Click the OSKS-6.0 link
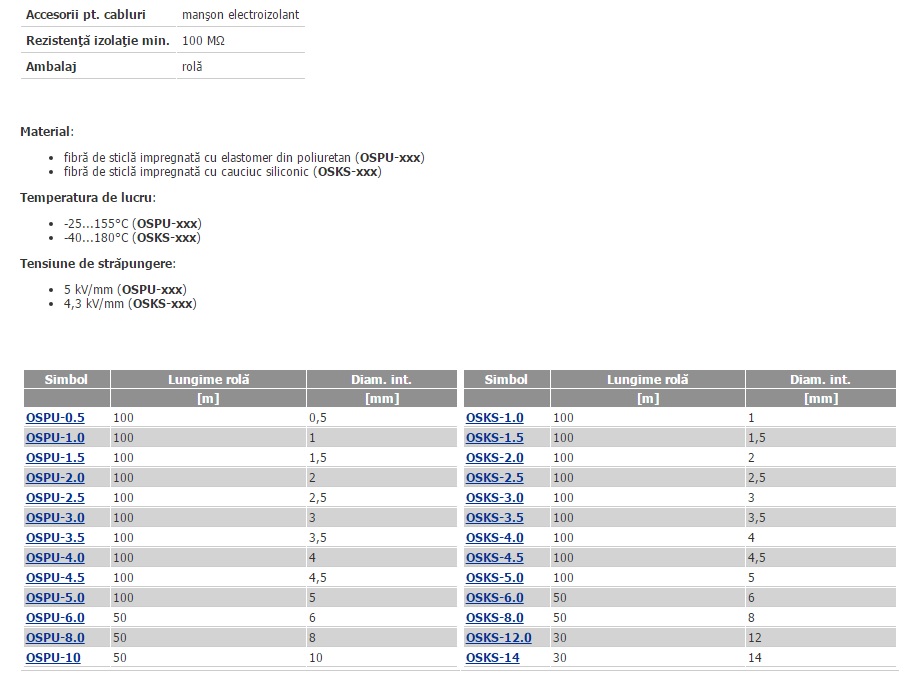913x678 pixels. click(494, 598)
